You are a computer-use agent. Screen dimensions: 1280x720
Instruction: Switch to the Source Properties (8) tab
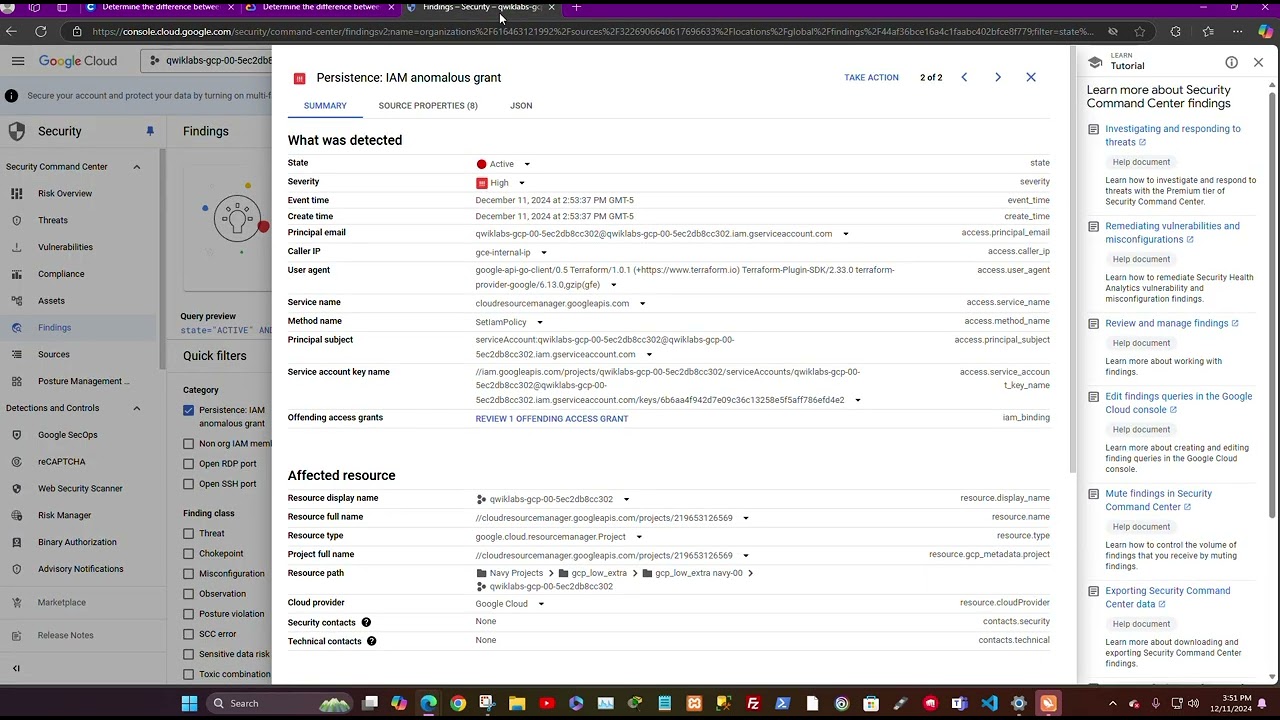coord(428,105)
